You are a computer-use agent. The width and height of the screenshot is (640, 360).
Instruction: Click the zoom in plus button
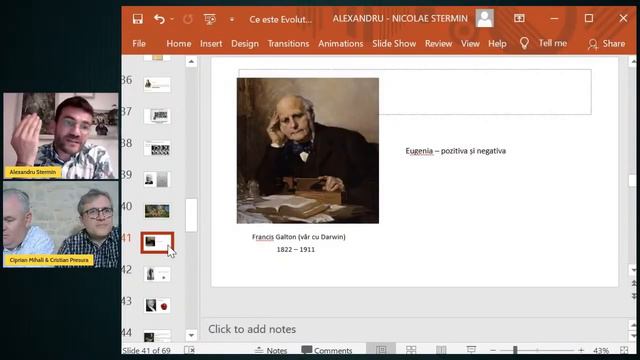click(x=581, y=350)
